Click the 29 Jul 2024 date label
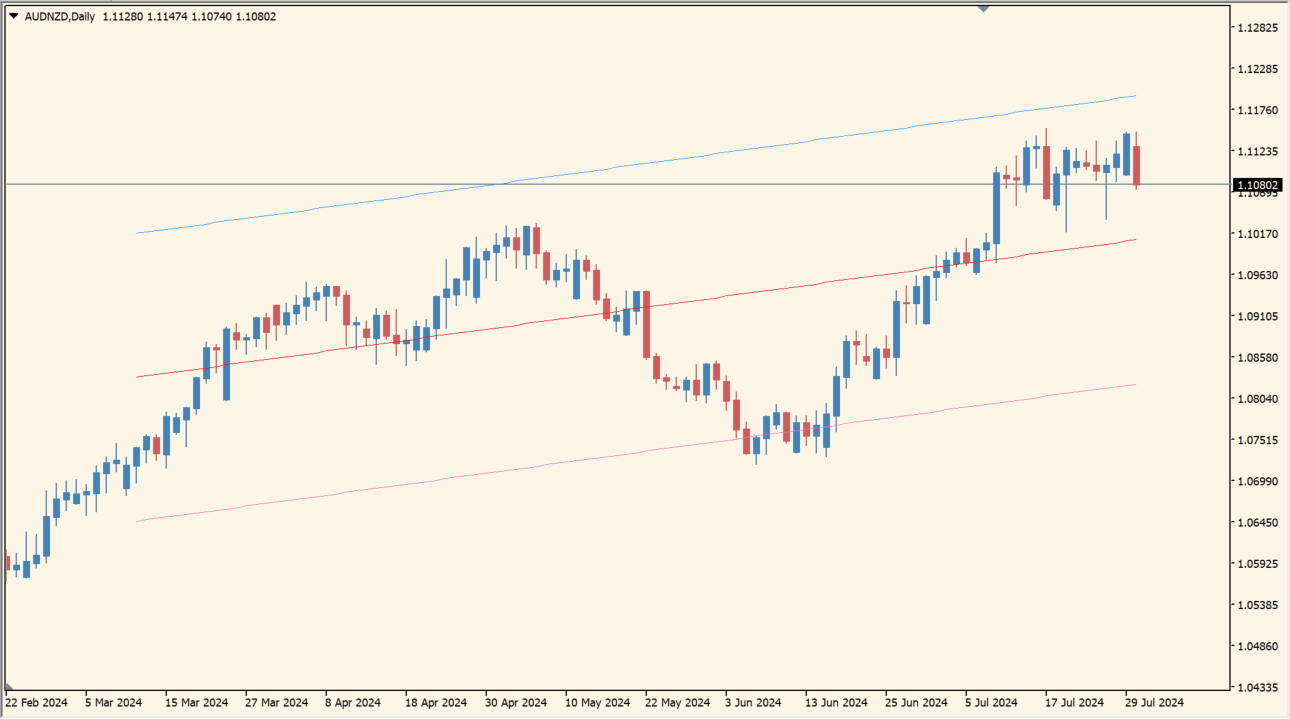 [1154, 702]
